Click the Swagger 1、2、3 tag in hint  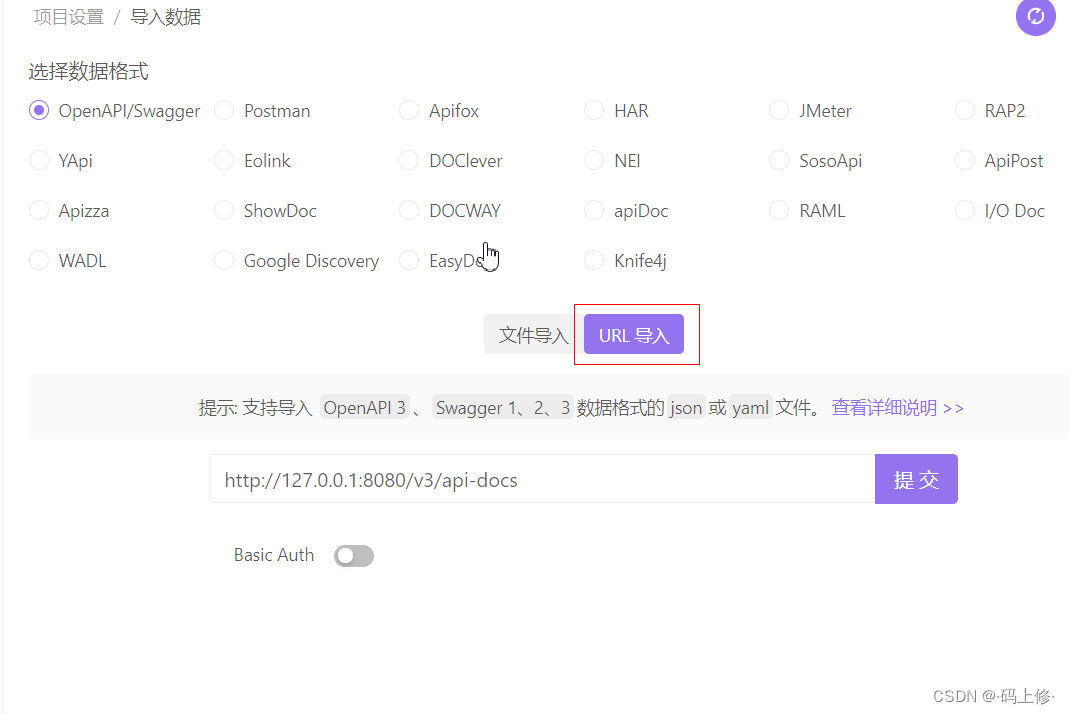point(502,408)
